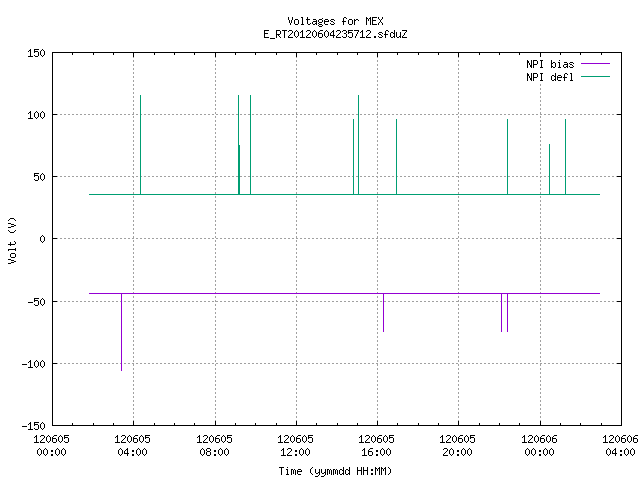
Task: Click the 'Time (yymmdd HH:MM)' x-axis label
Action: (x=335, y=471)
